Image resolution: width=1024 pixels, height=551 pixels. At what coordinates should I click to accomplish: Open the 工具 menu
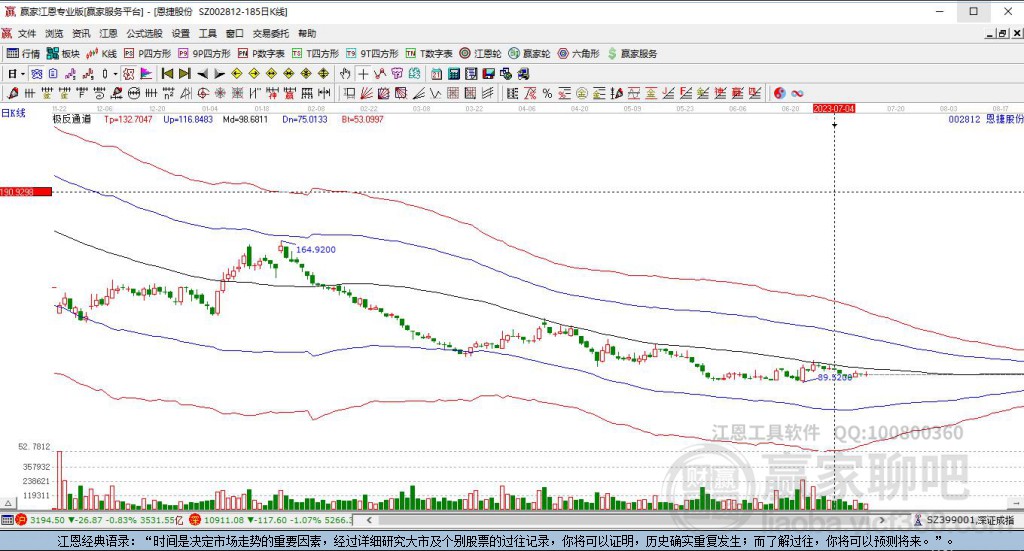coord(208,33)
